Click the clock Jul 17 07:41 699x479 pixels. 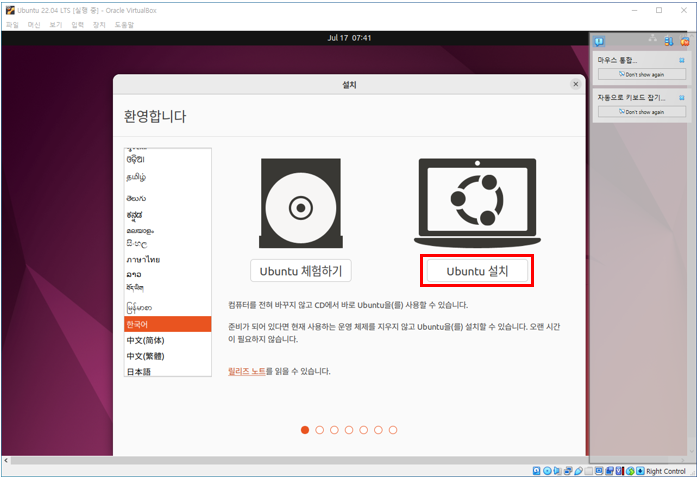(349, 38)
